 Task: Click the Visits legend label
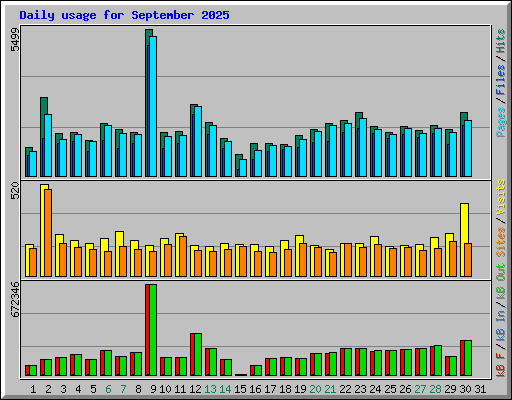click(x=500, y=197)
